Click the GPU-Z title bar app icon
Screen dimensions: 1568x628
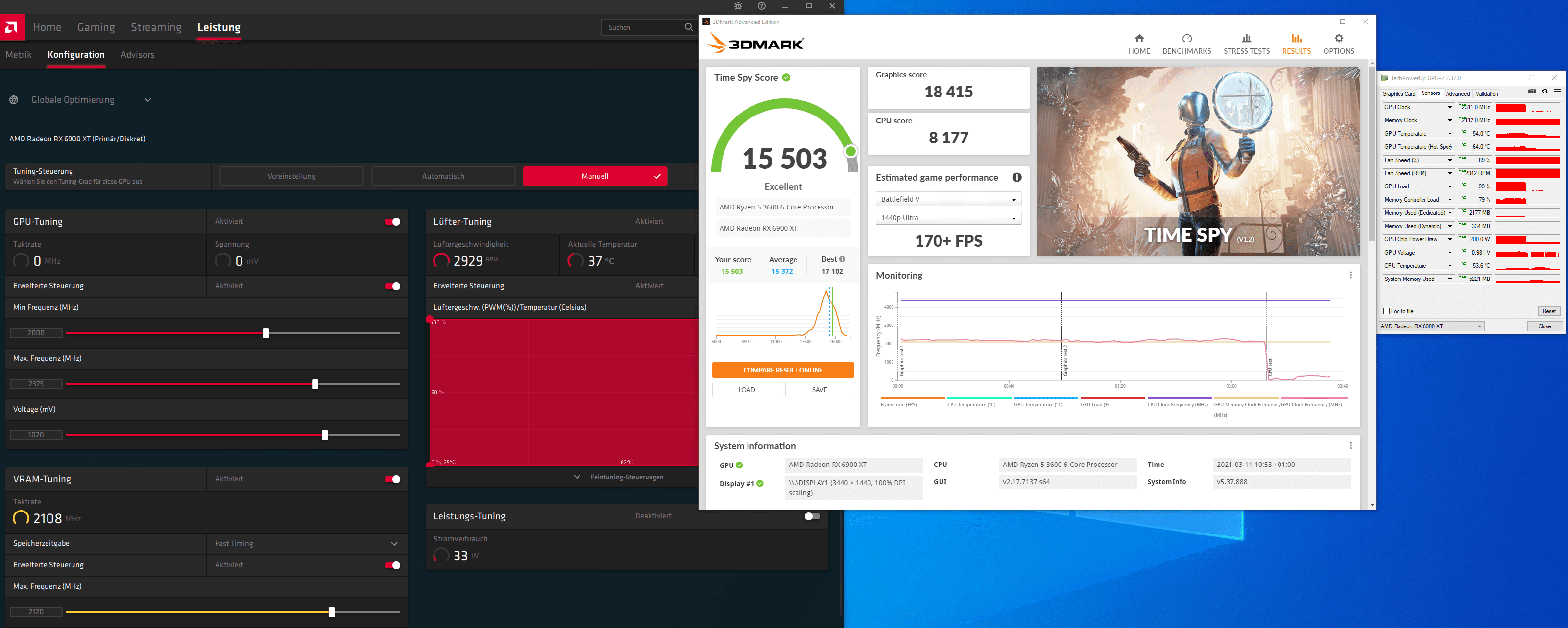1385,78
